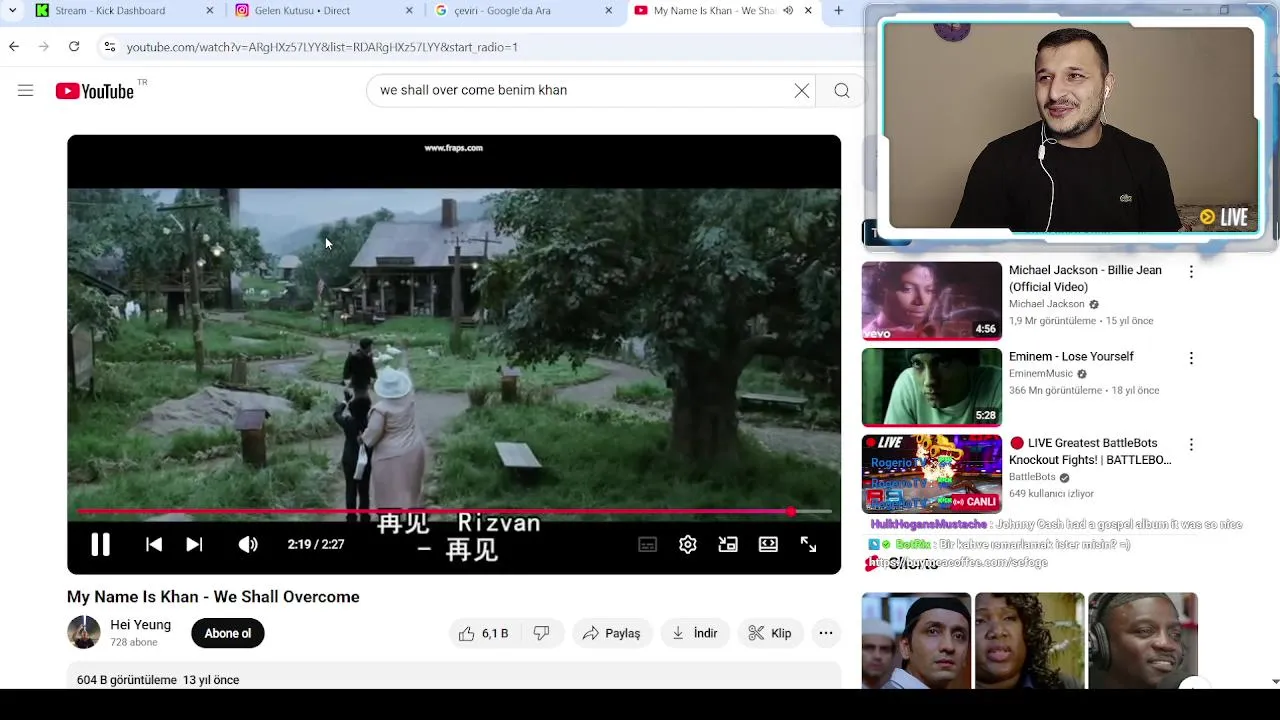Image resolution: width=1280 pixels, height=720 pixels.
Task: Open options menu for Billie Jean video
Action: [x=1191, y=272]
